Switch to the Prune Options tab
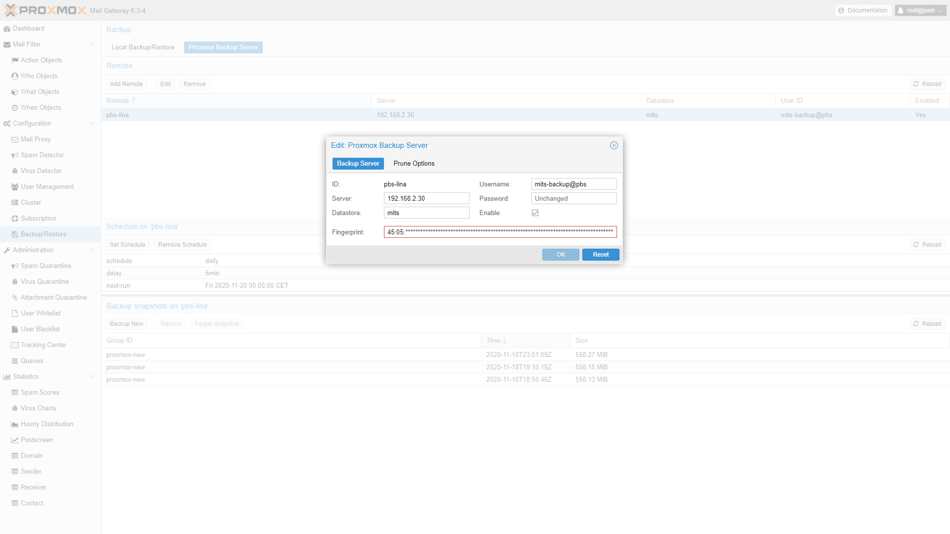Image resolution: width=950 pixels, height=534 pixels. [414, 164]
